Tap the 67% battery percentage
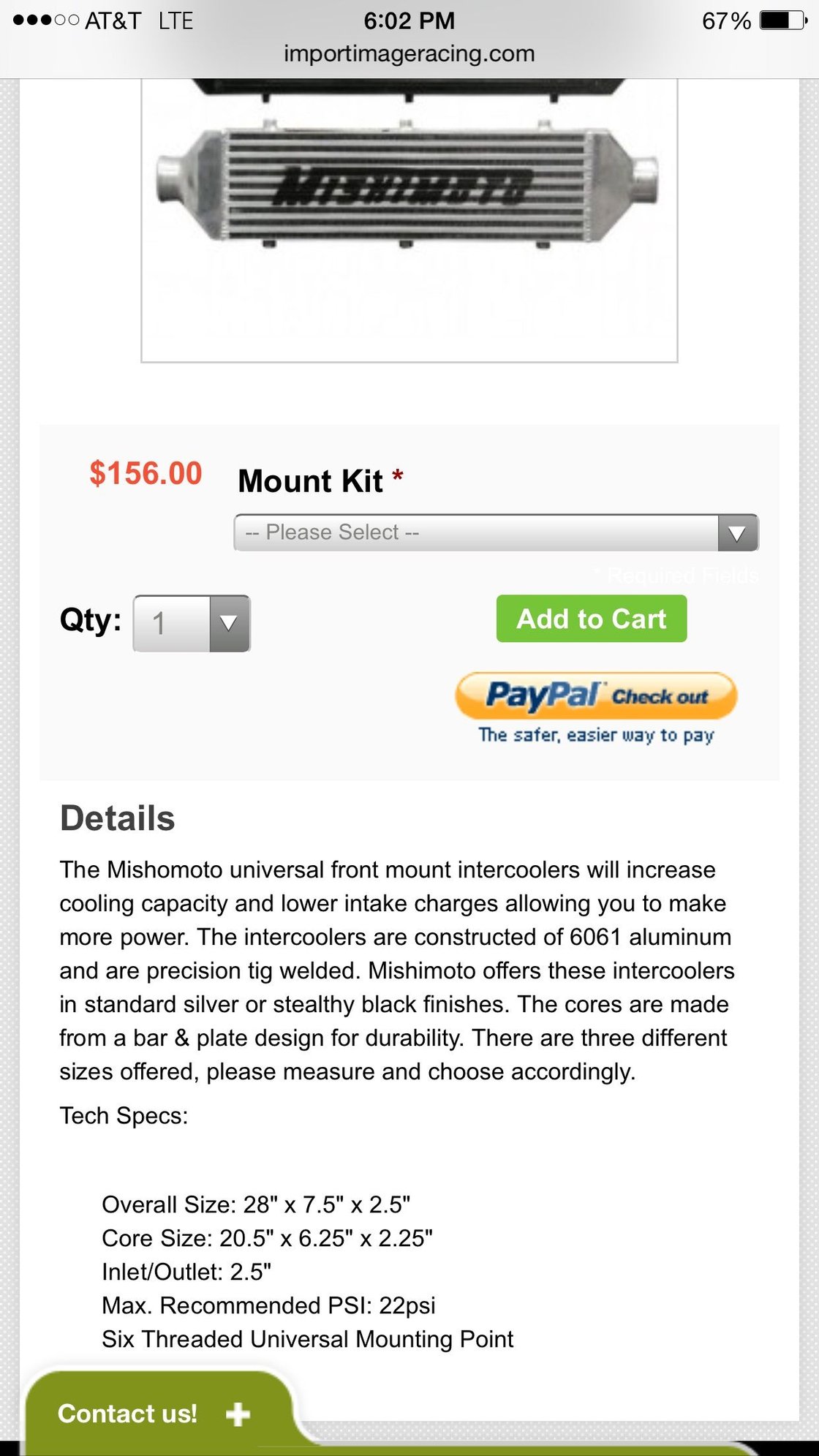 tap(726, 20)
